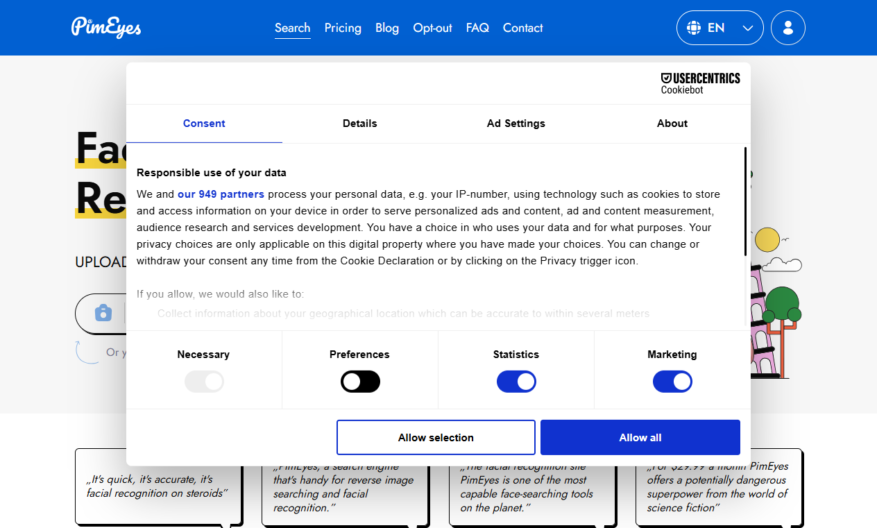Click the camera upload icon
The image size is (877, 528).
103,313
